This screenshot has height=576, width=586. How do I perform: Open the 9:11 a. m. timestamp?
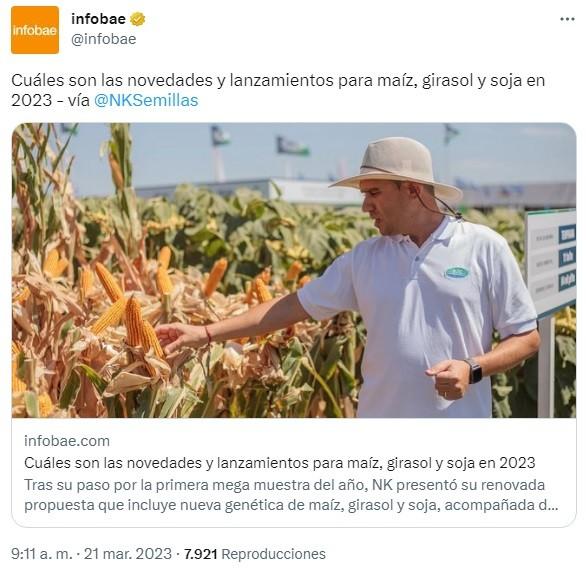(41, 554)
